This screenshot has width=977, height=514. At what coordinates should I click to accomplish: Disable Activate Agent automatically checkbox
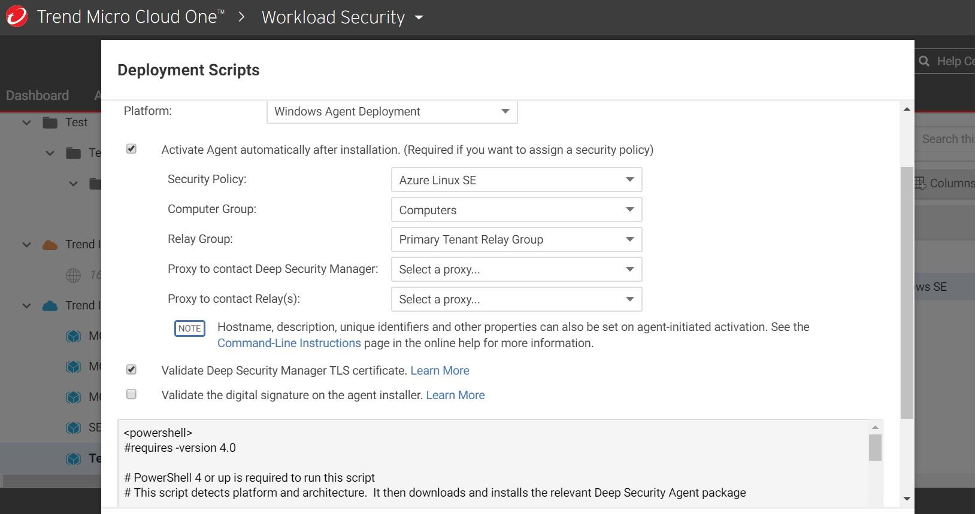[131, 149]
